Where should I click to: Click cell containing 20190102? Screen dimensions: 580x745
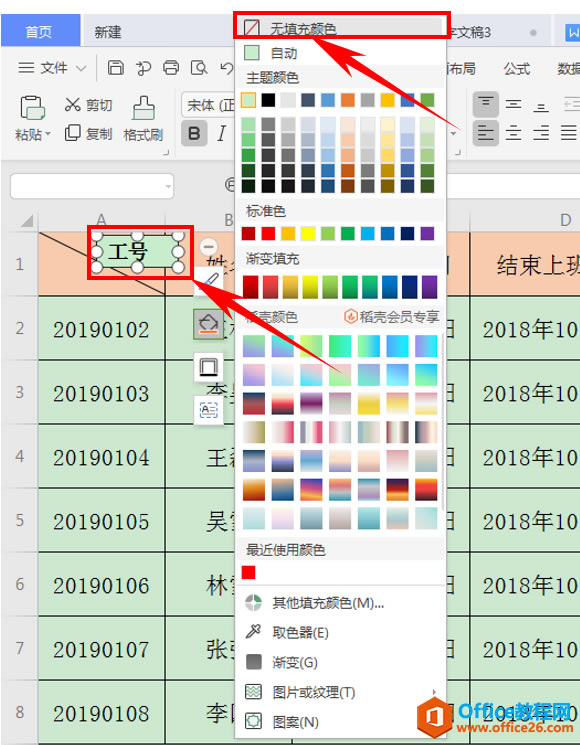(x=101, y=328)
